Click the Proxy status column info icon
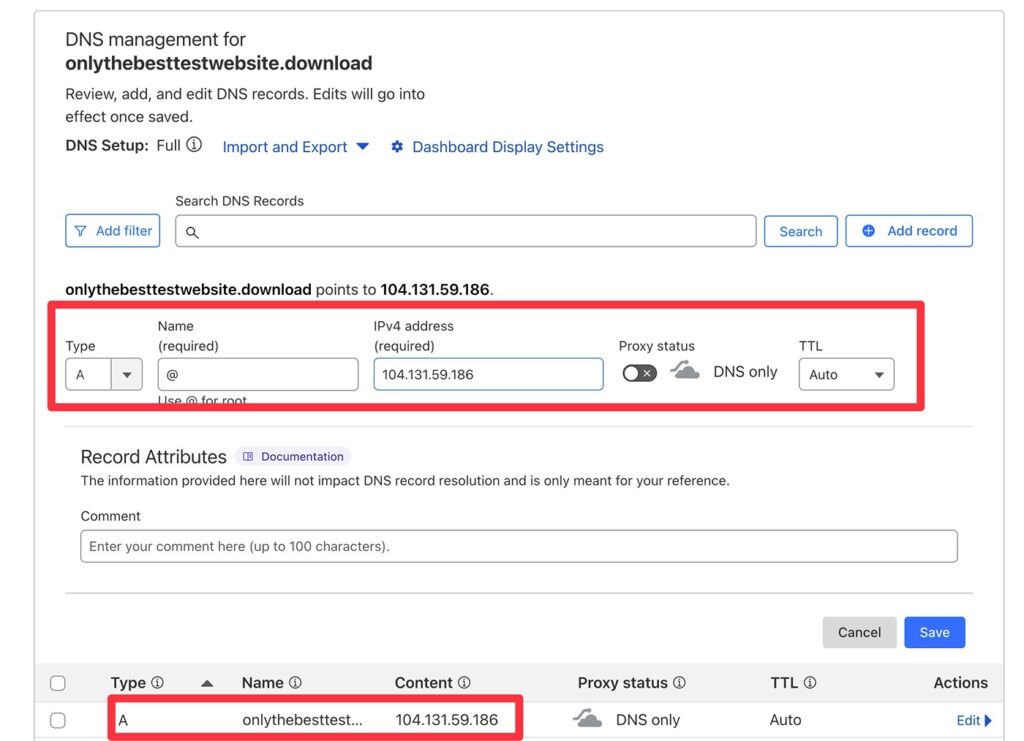1024x741 pixels. click(679, 683)
